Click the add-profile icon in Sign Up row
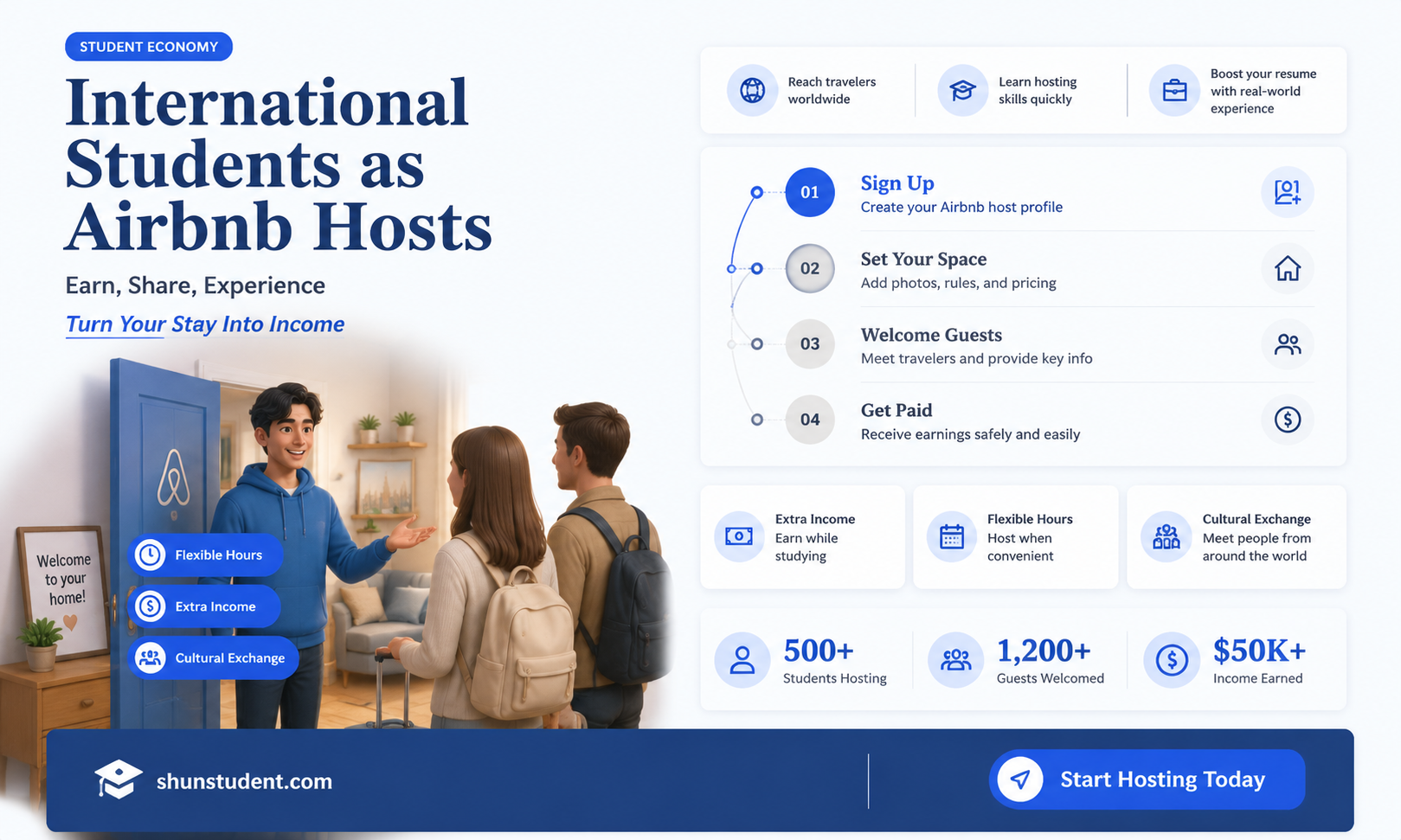The width and height of the screenshot is (1401, 840). [1287, 192]
